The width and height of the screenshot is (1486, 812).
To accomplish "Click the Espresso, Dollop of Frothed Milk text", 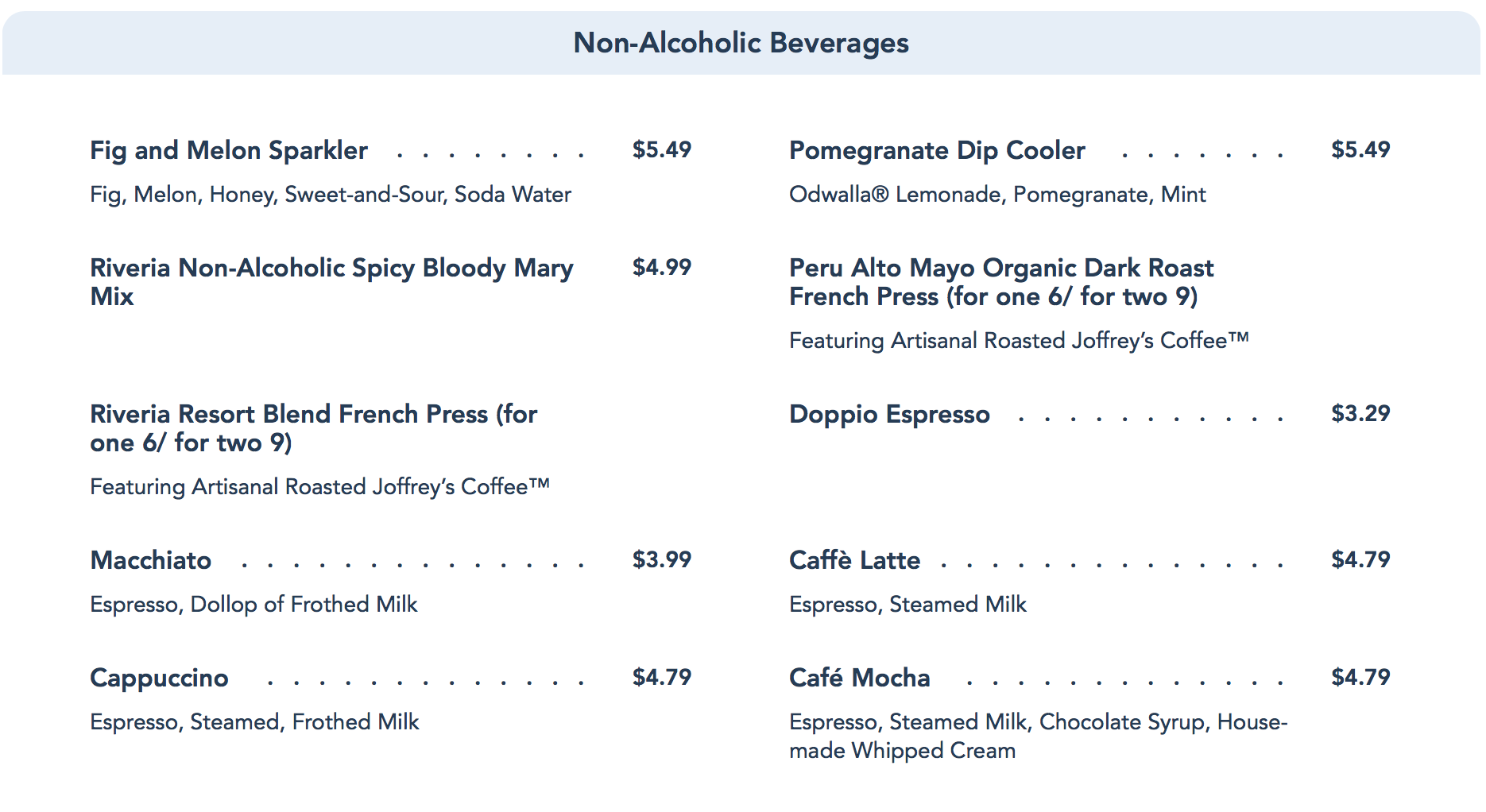I will coord(253,605).
